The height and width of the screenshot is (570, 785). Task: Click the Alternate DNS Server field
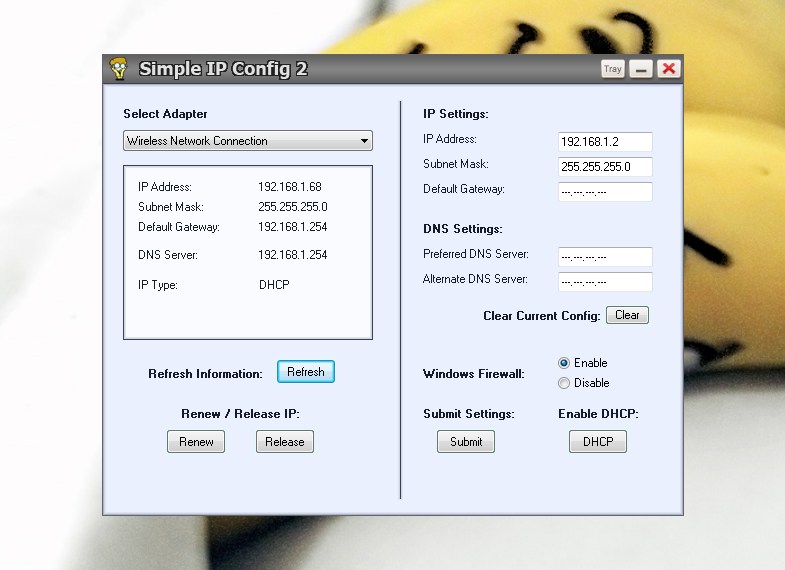coord(605,282)
